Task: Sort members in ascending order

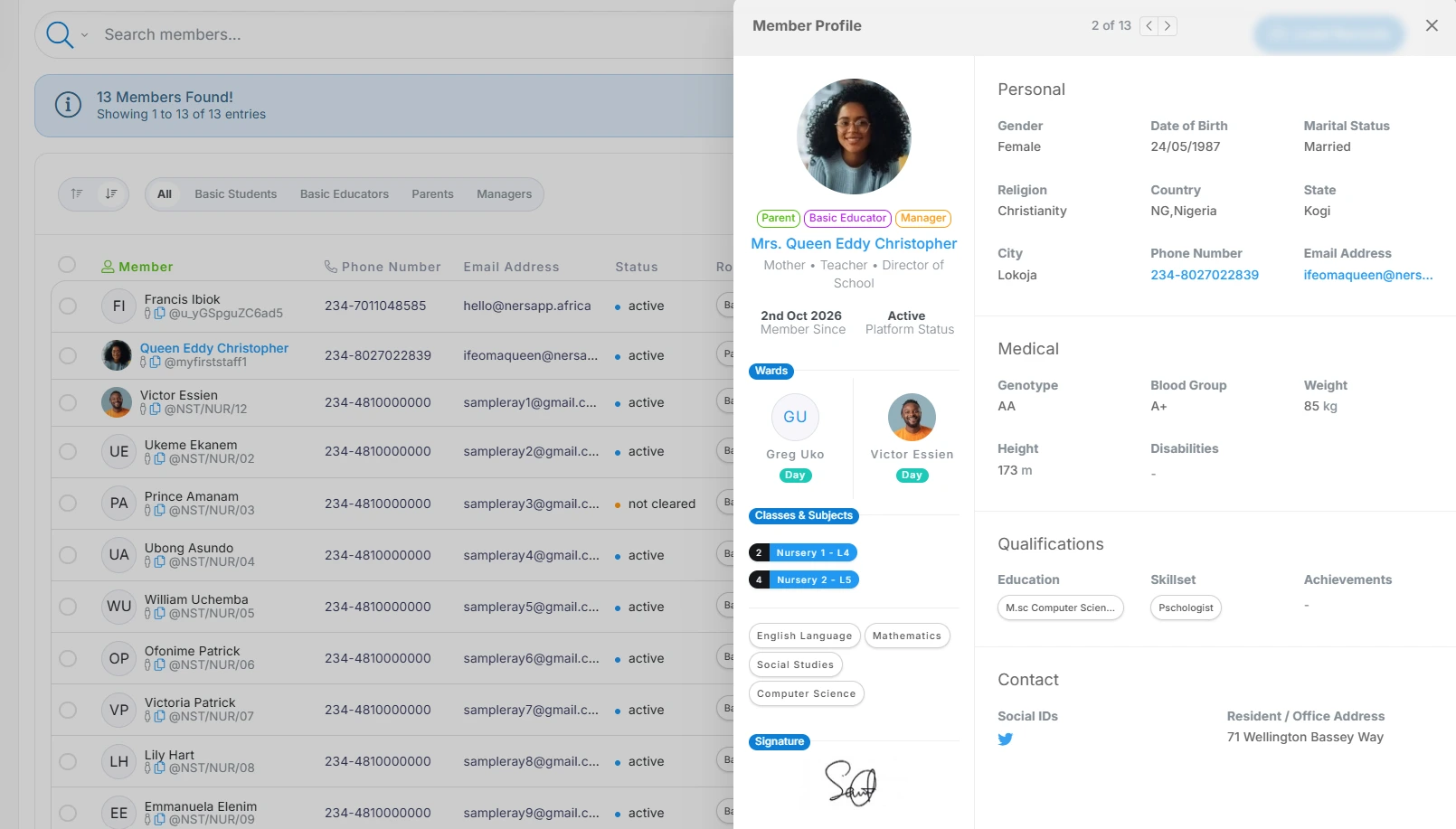Action: click(x=77, y=193)
